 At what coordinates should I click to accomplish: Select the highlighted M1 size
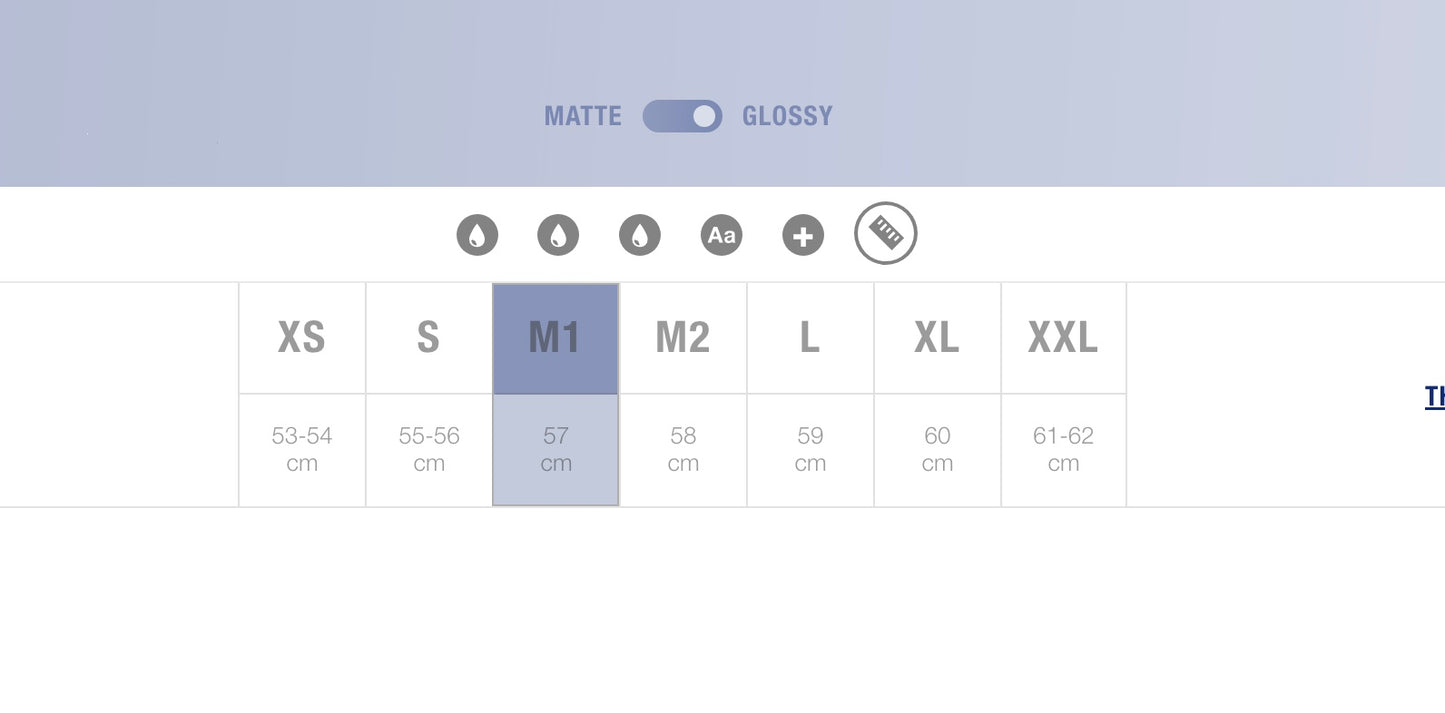[x=556, y=338]
